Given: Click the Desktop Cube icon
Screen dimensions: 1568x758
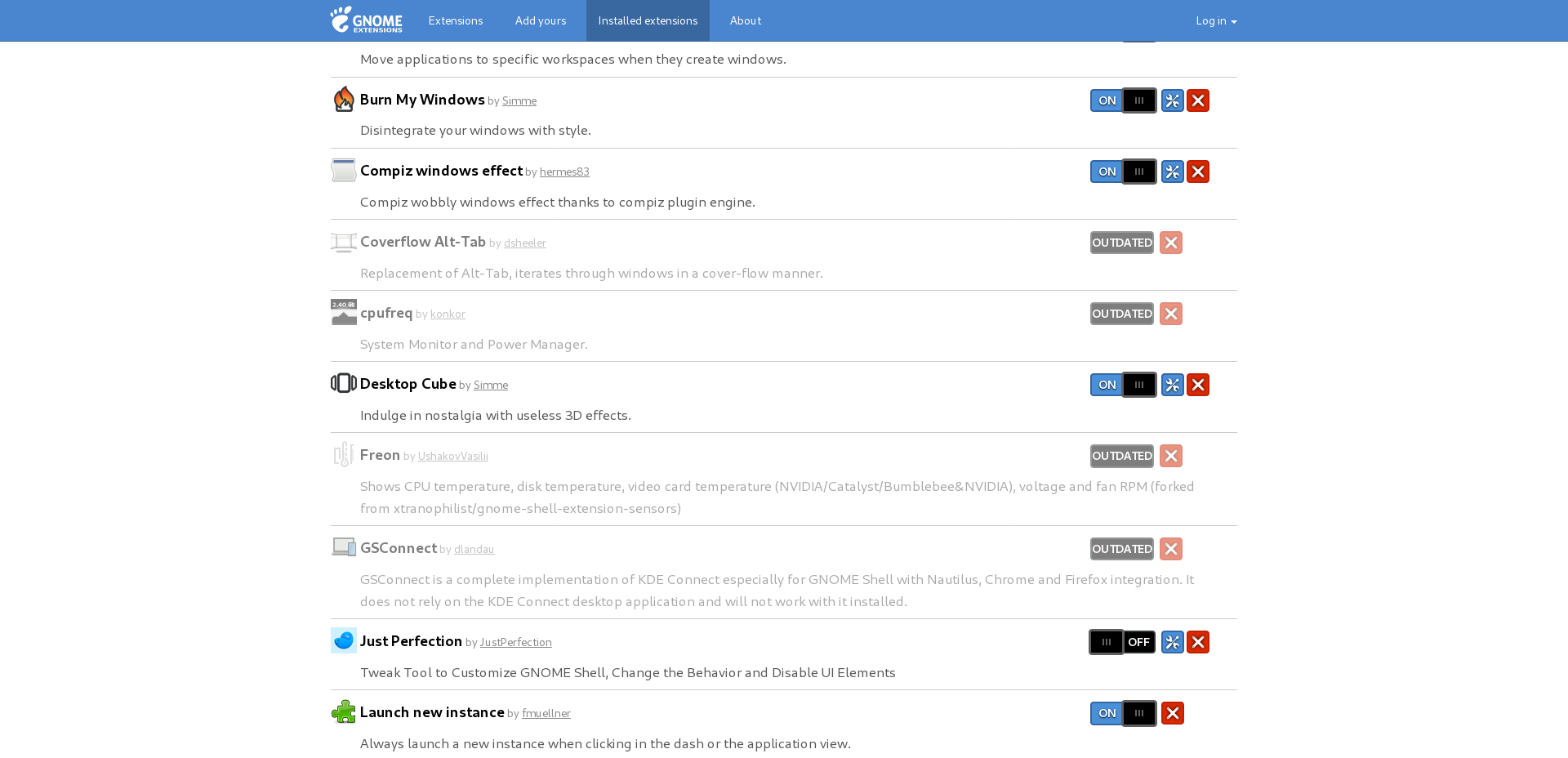Looking at the screenshot, I should pos(343,383).
